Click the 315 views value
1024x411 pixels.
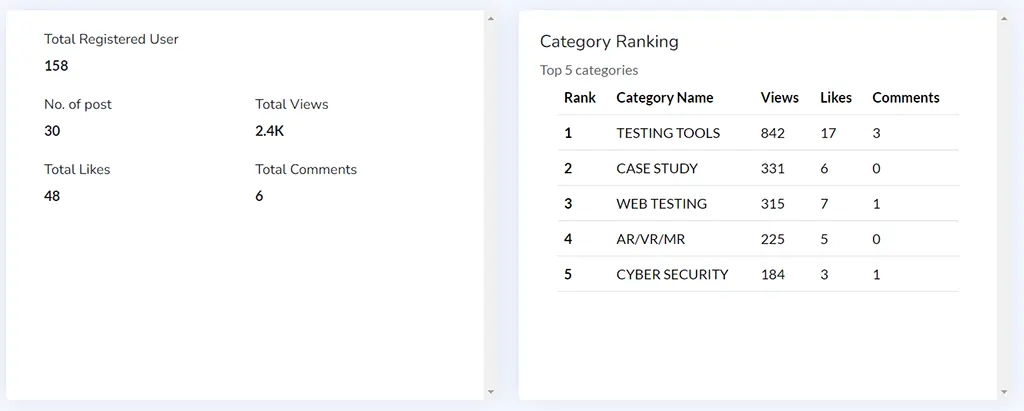pyautogui.click(x=773, y=203)
